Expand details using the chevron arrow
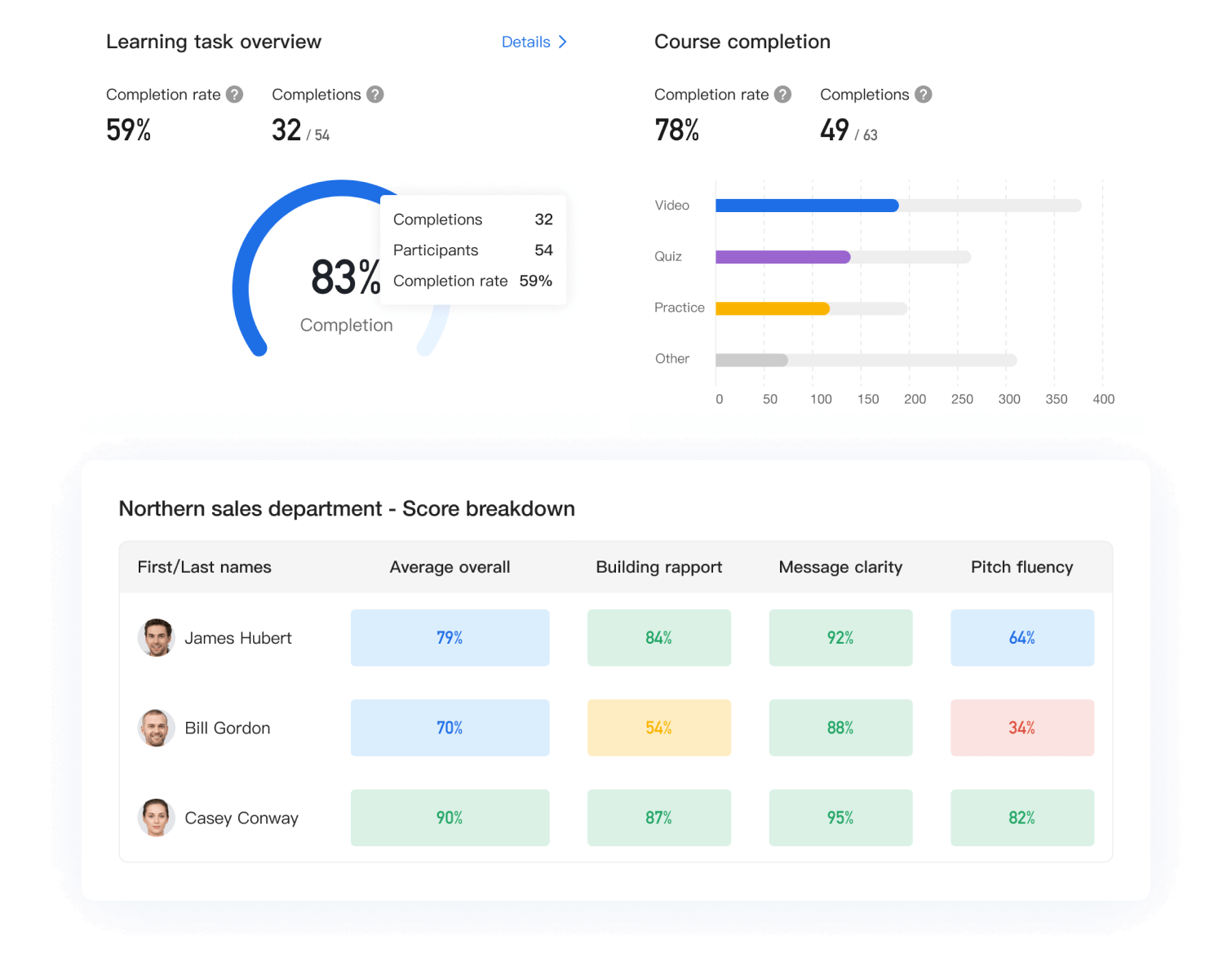The width and height of the screenshot is (1232, 979). click(563, 42)
